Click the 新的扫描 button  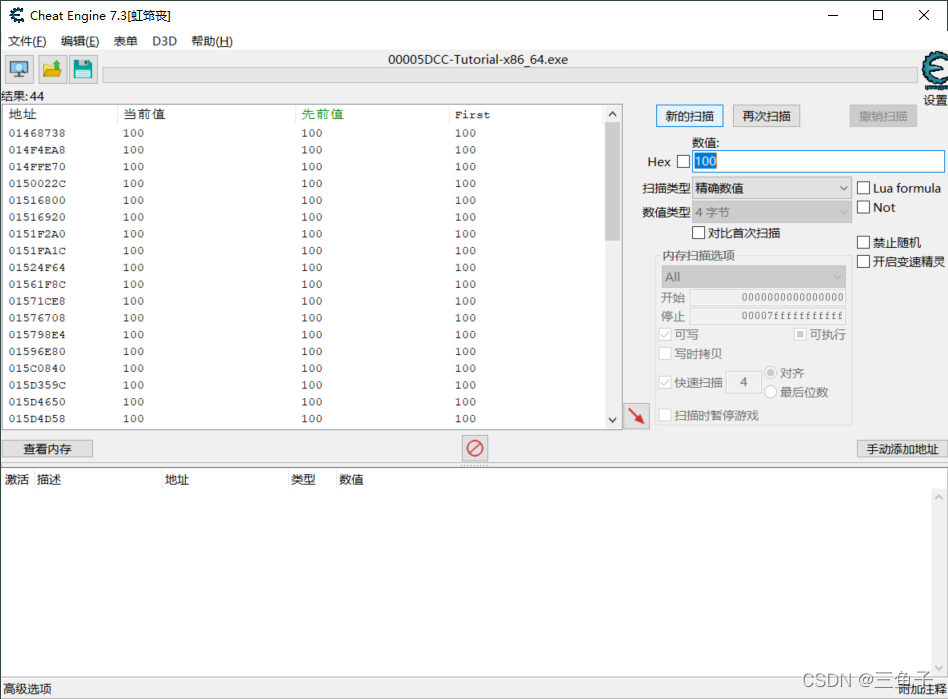point(689,116)
